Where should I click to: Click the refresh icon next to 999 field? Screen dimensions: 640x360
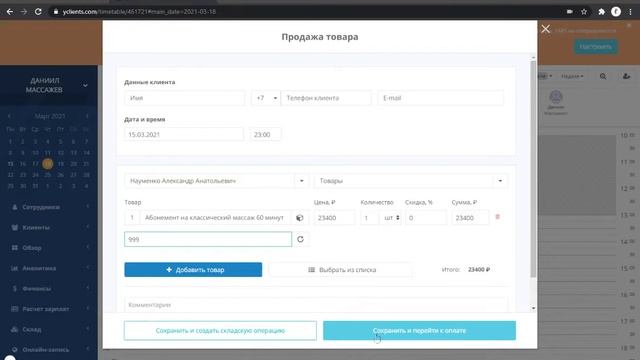click(x=300, y=239)
